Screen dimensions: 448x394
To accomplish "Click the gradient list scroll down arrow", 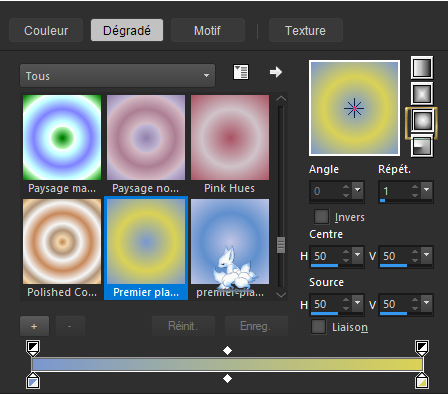I will (281, 295).
